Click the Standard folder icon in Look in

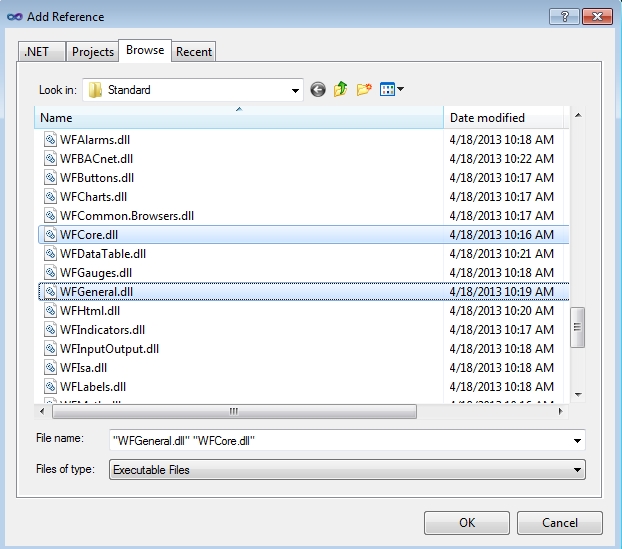(95, 90)
